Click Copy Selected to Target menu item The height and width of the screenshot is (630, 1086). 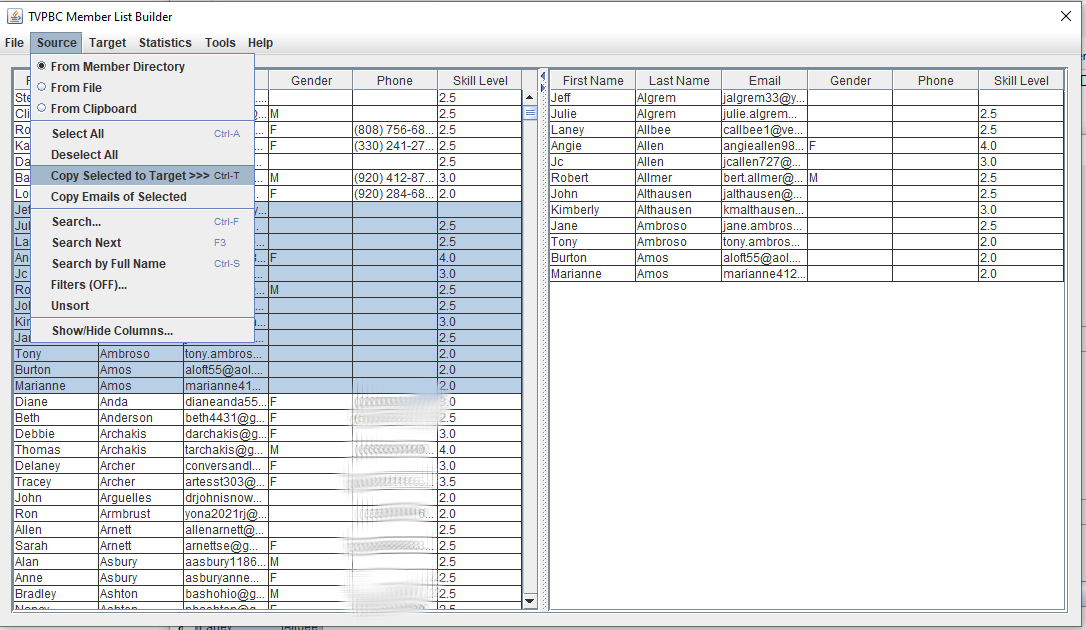(x=130, y=176)
